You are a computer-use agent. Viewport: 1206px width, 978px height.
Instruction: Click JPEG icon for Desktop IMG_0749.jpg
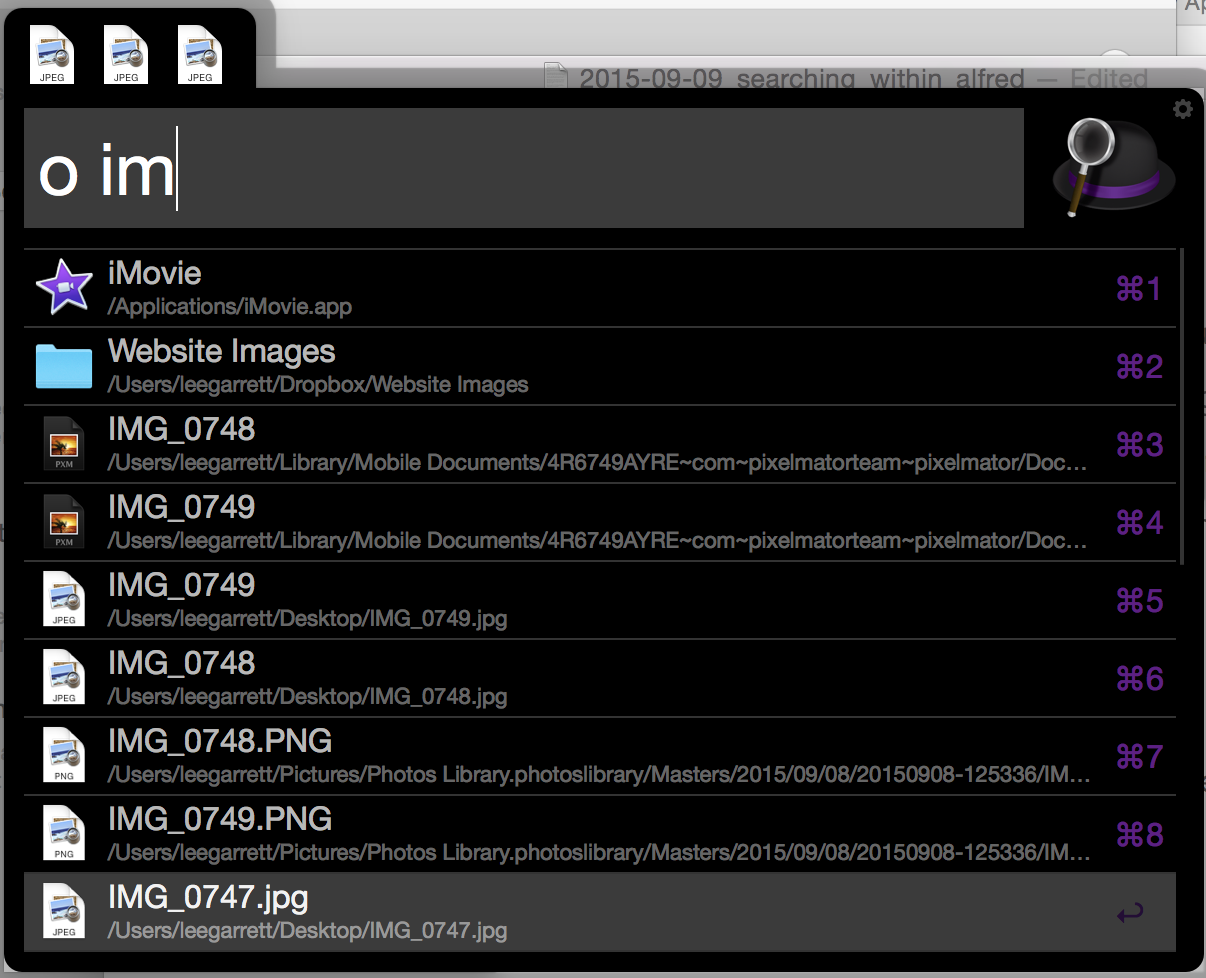coord(64,600)
